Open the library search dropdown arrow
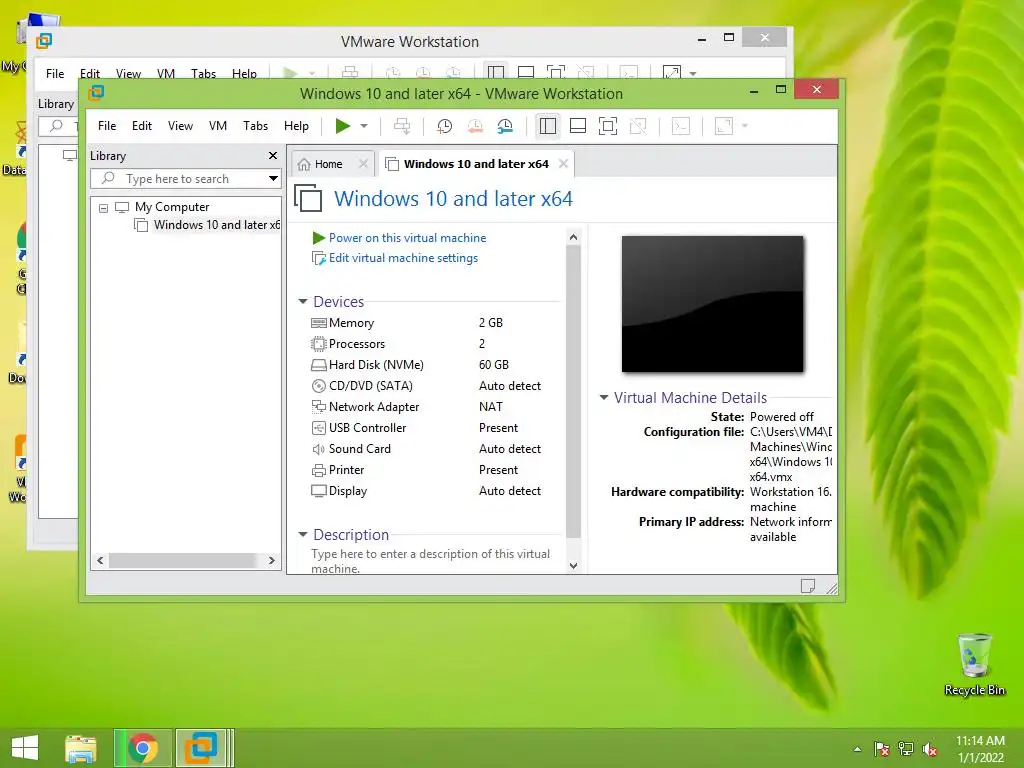 coord(273,178)
